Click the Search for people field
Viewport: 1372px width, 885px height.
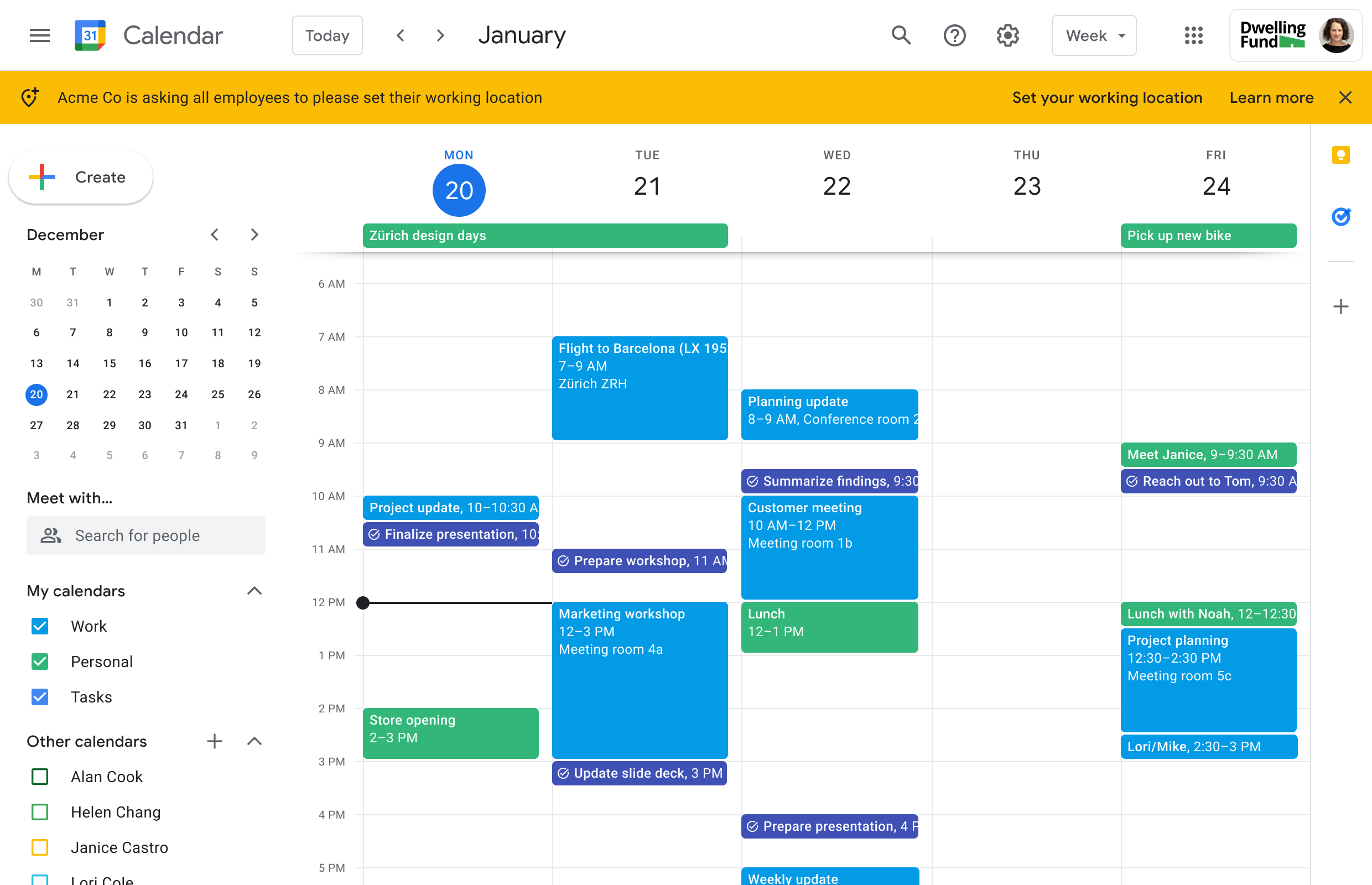click(x=146, y=535)
